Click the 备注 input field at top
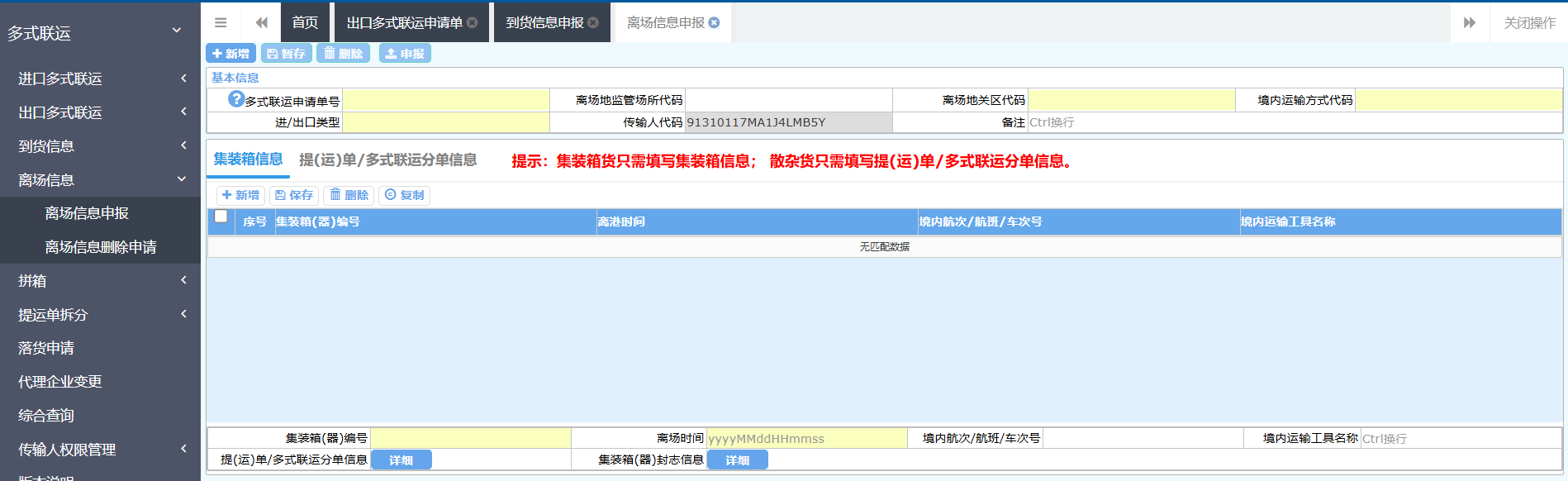 tap(1295, 122)
